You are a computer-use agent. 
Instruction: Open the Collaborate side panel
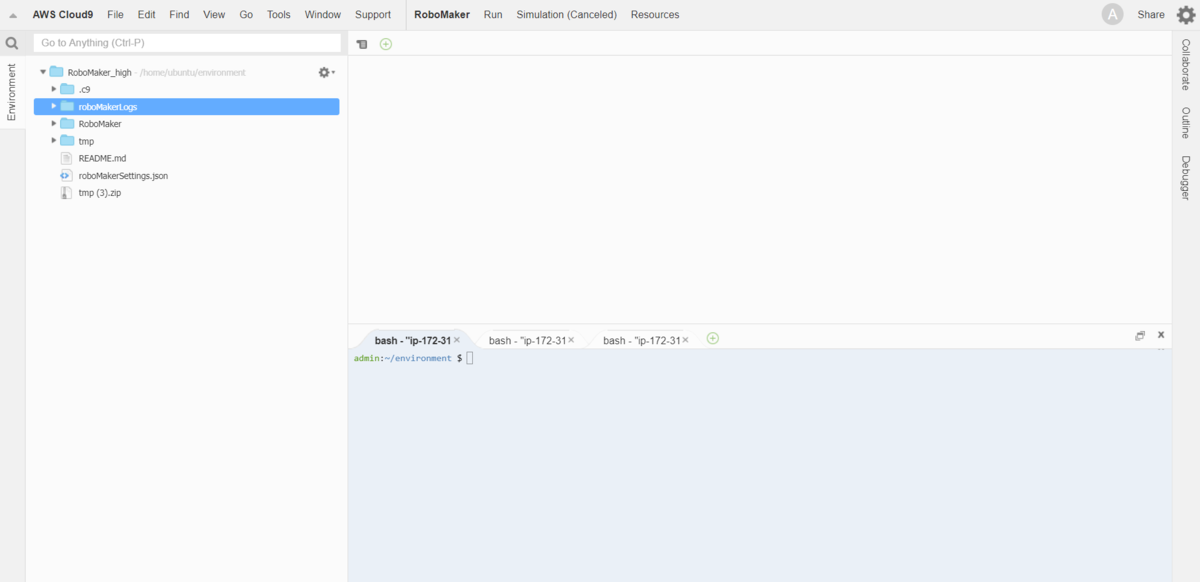pos(1186,65)
